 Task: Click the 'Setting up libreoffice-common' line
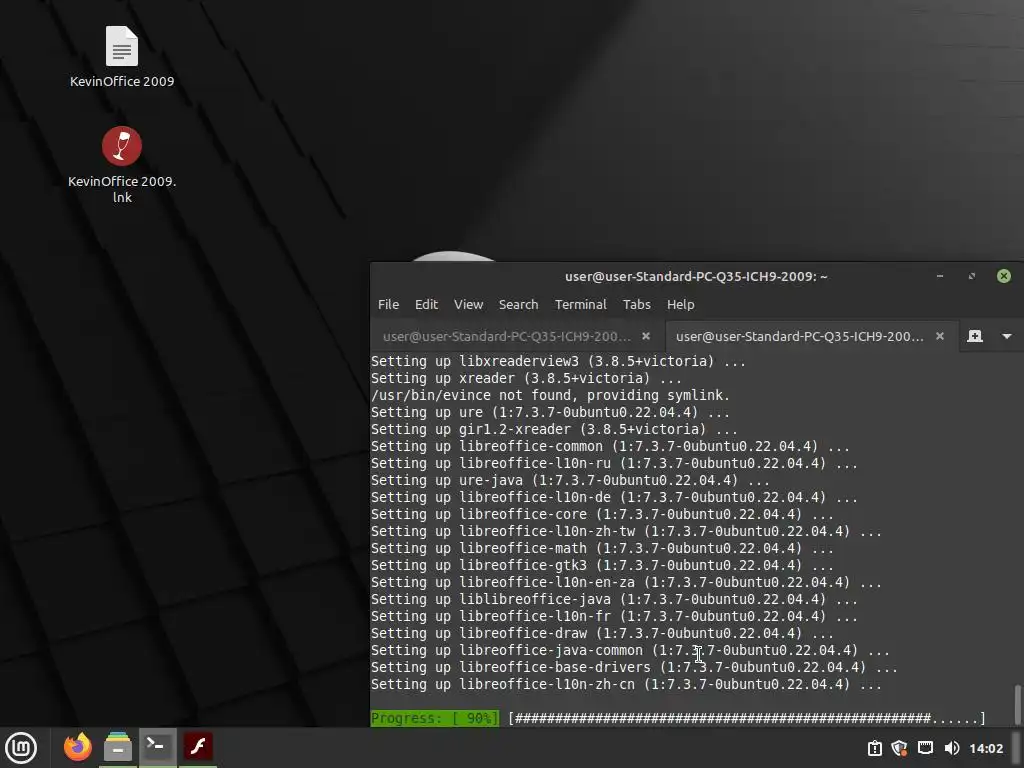coord(610,446)
